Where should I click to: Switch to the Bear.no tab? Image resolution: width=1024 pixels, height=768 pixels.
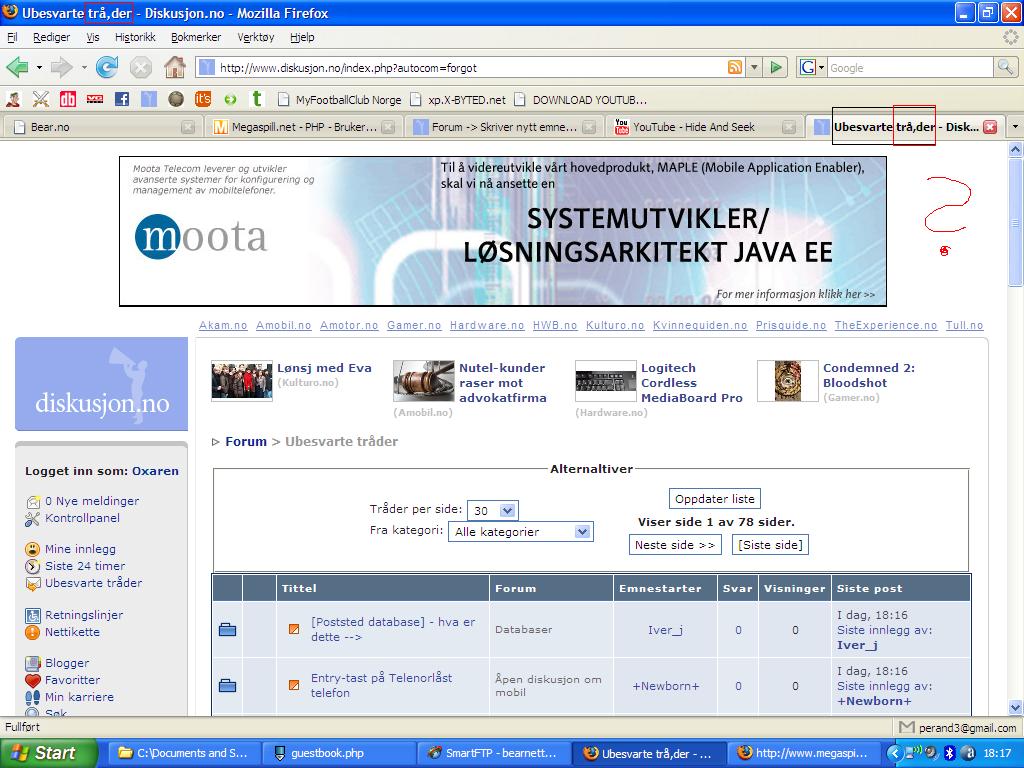click(101, 127)
